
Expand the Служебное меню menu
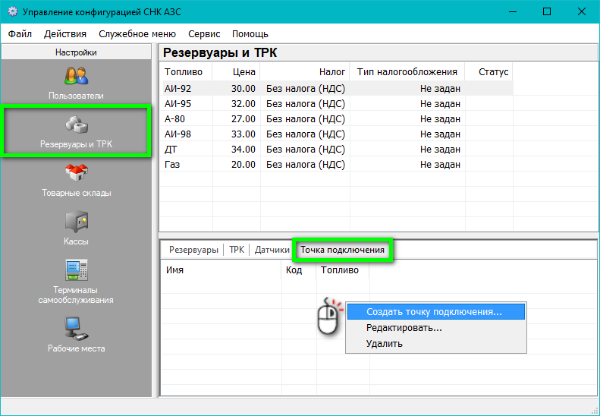coord(137,33)
